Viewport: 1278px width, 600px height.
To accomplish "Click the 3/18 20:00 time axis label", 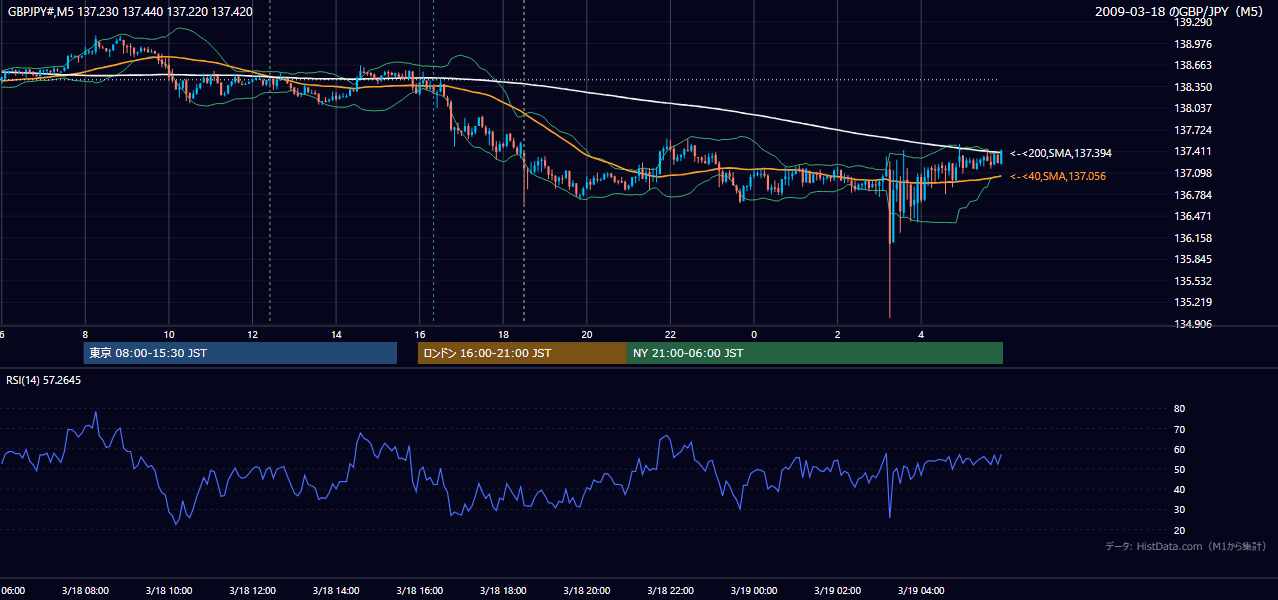I will click(x=587, y=591).
